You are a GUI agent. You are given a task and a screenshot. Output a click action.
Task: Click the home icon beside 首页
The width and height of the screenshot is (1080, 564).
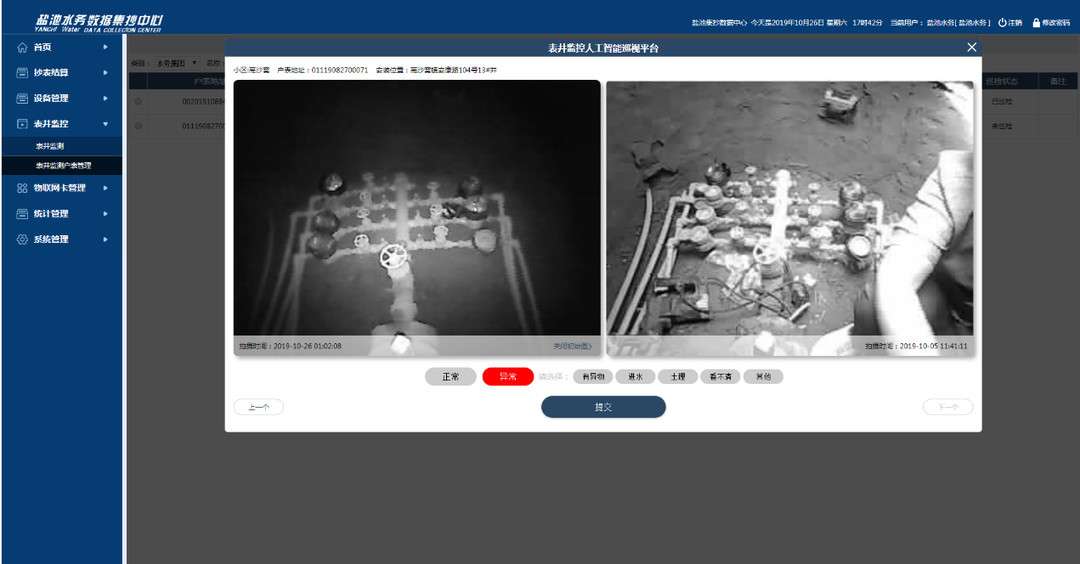[x=22, y=48]
